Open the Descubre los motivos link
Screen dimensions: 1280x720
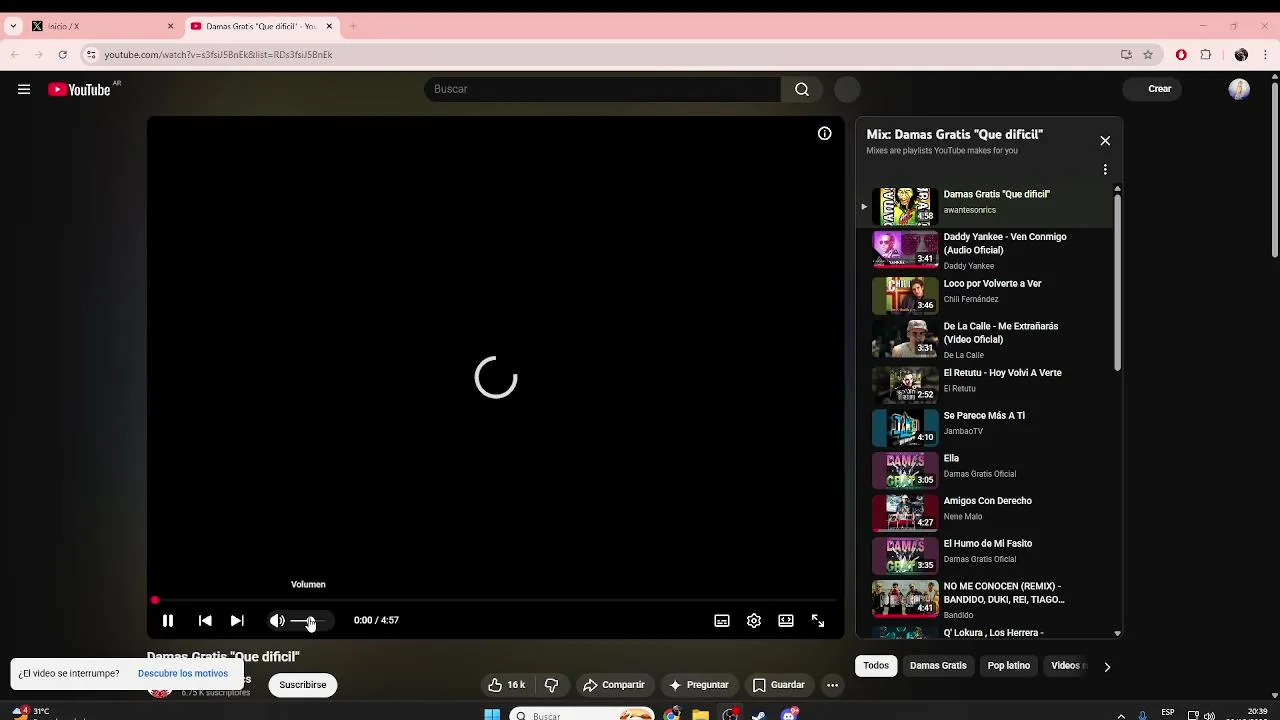coord(183,674)
